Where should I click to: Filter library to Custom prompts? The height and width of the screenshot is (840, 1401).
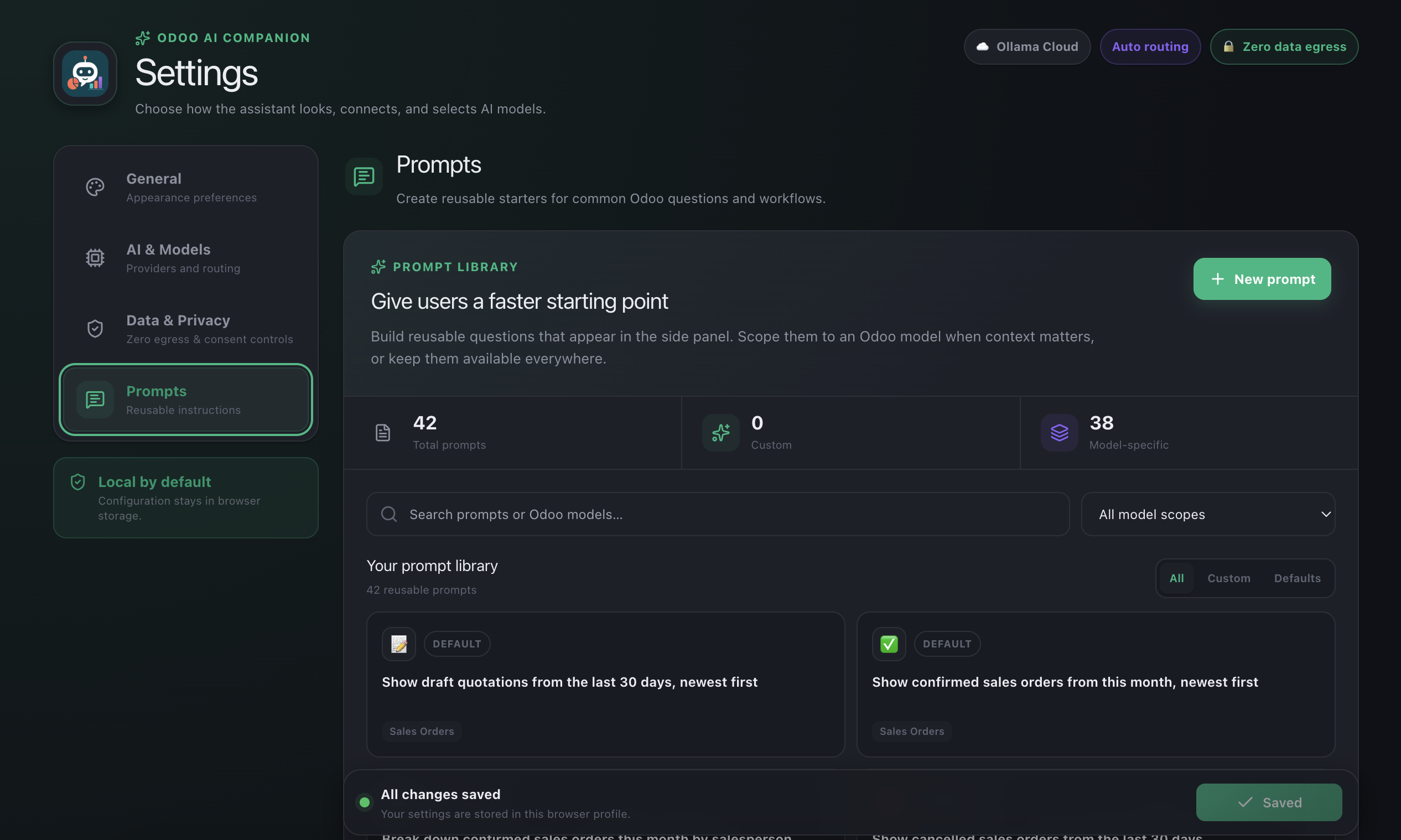tap(1229, 578)
